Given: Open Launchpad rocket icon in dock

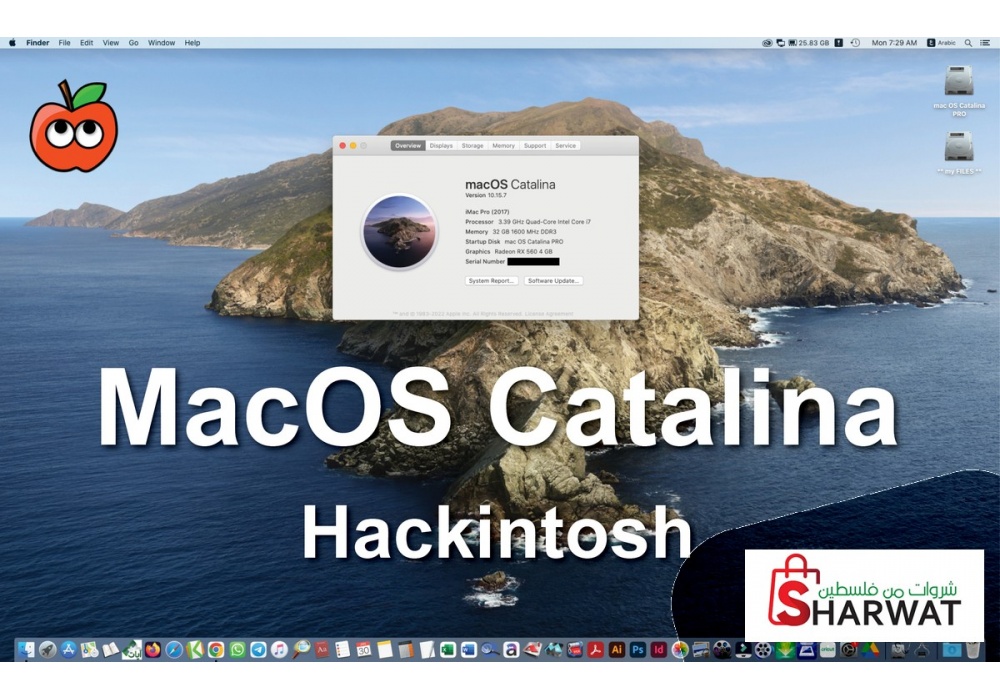Looking at the screenshot, I should click(48, 650).
